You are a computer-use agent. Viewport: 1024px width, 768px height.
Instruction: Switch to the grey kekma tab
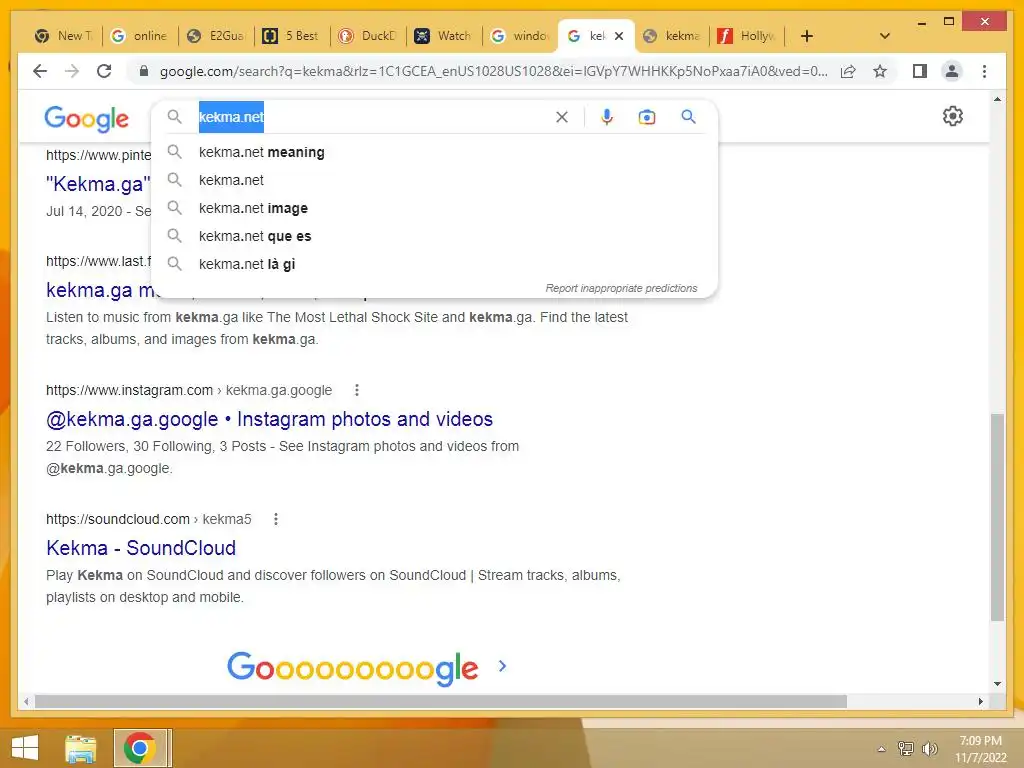tap(672, 36)
